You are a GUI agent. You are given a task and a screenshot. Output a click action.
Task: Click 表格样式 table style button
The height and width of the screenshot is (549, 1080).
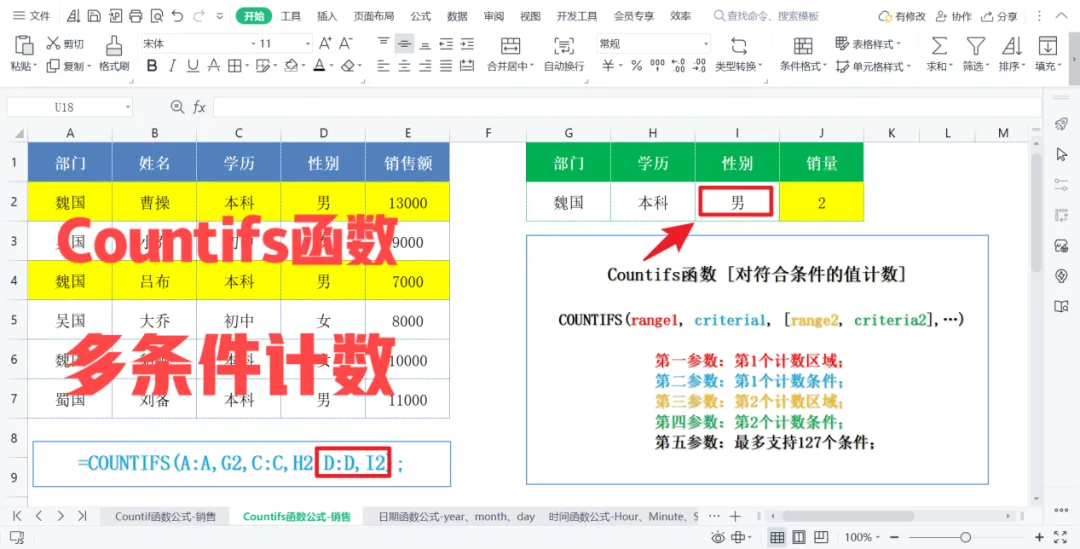click(868, 44)
